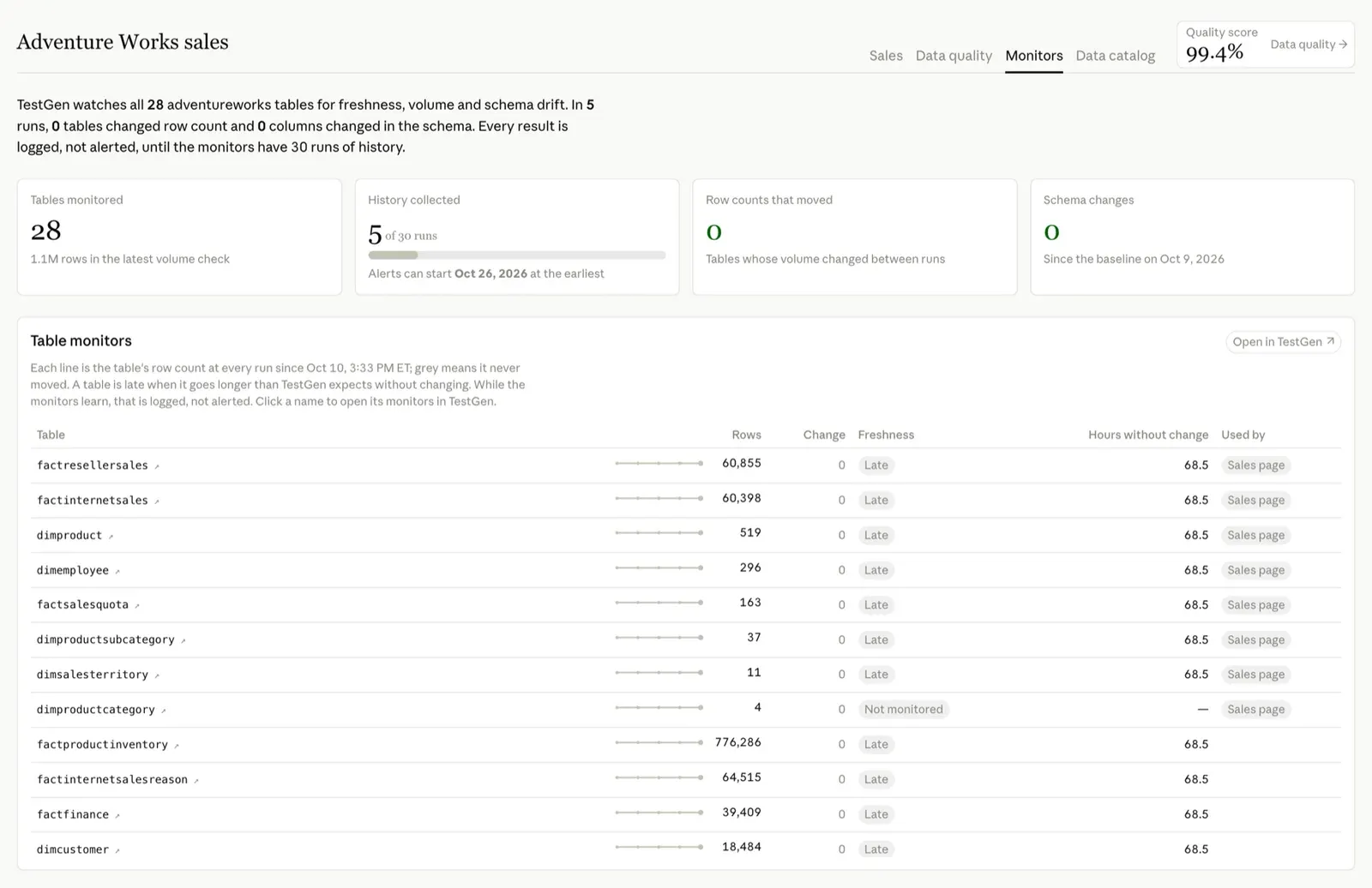Click the Hours without change column header
The width and height of the screenshot is (1372, 888).
tap(1148, 435)
